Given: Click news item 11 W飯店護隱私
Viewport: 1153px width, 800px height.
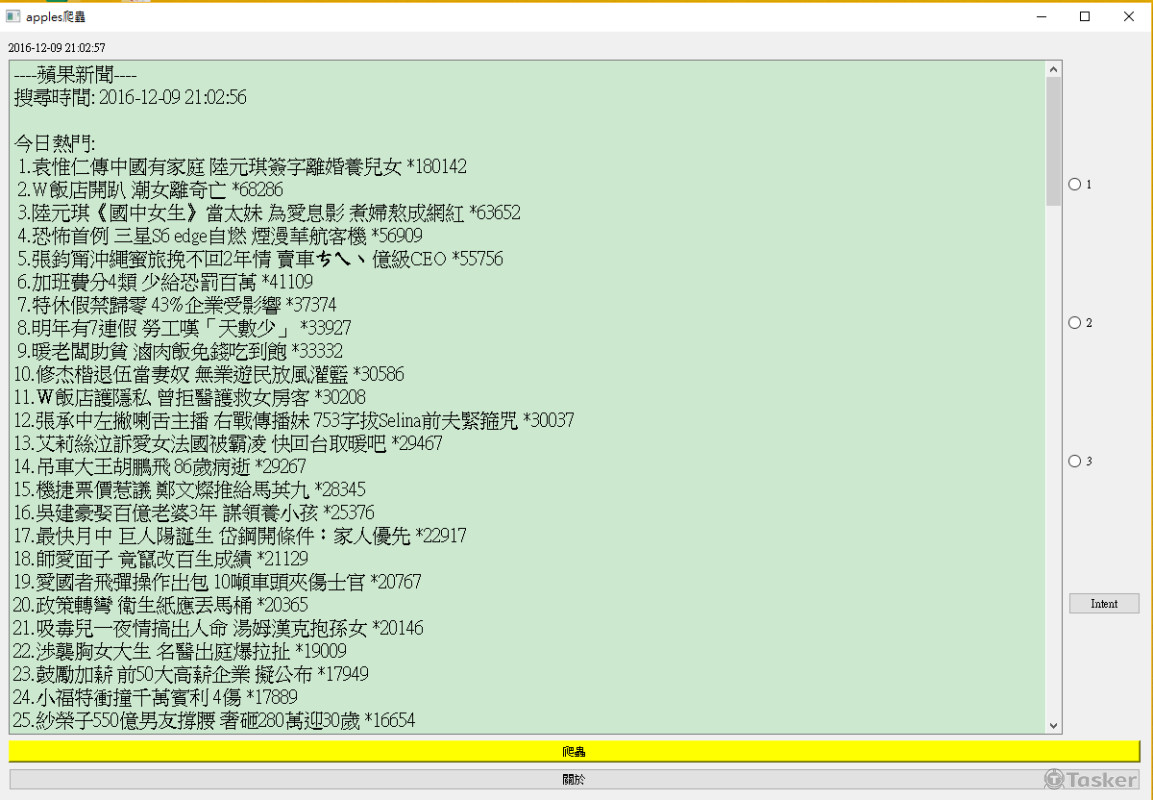Looking at the screenshot, I should pos(189,398).
